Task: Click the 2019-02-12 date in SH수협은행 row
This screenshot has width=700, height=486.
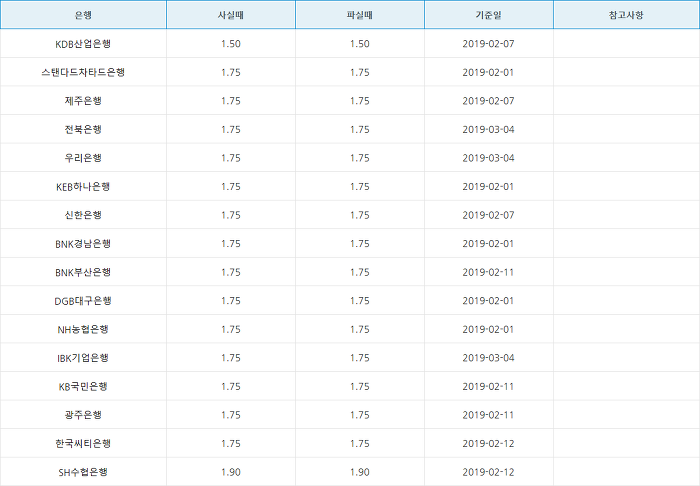Action: (488, 472)
